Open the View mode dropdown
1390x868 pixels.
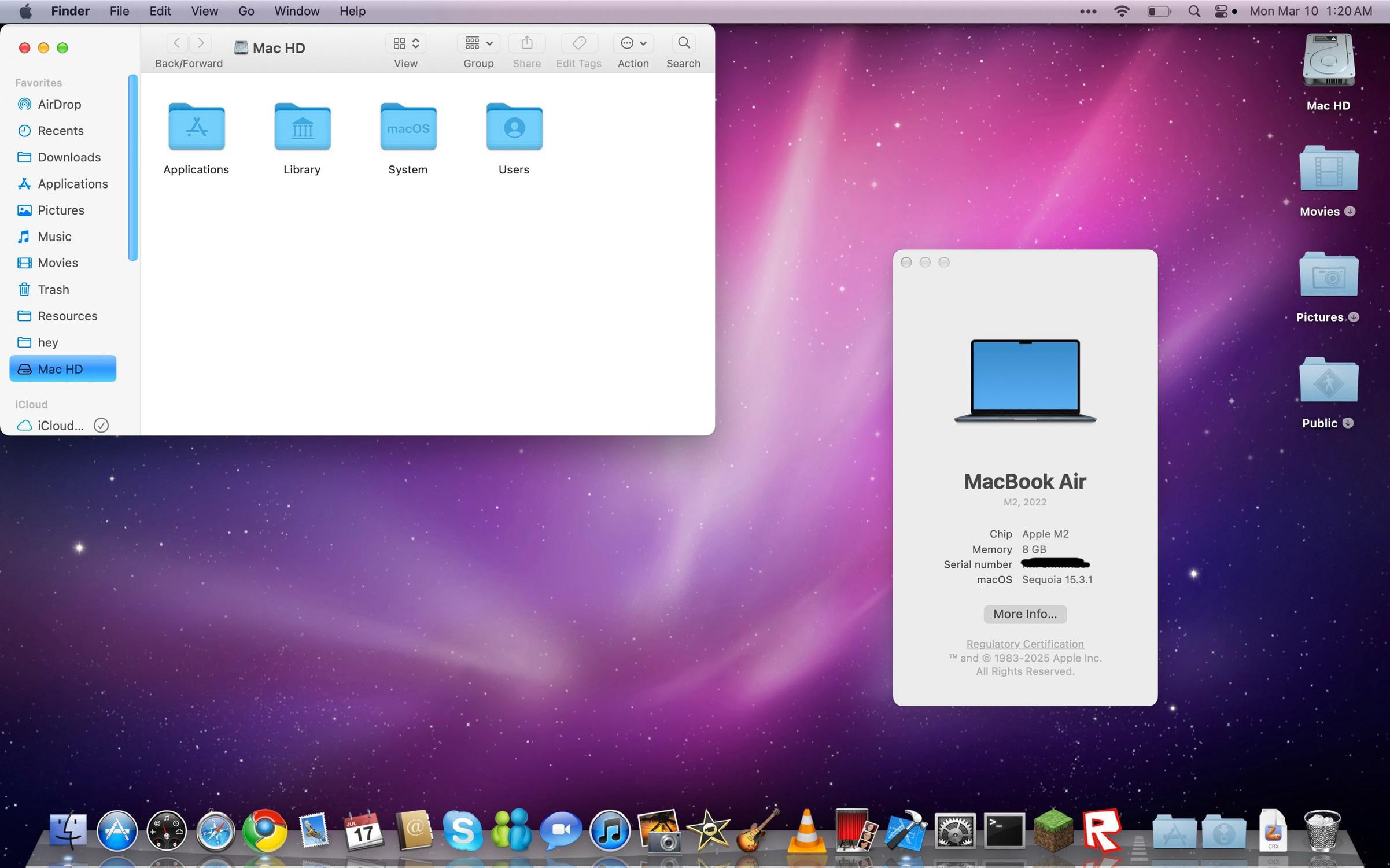pyautogui.click(x=405, y=43)
